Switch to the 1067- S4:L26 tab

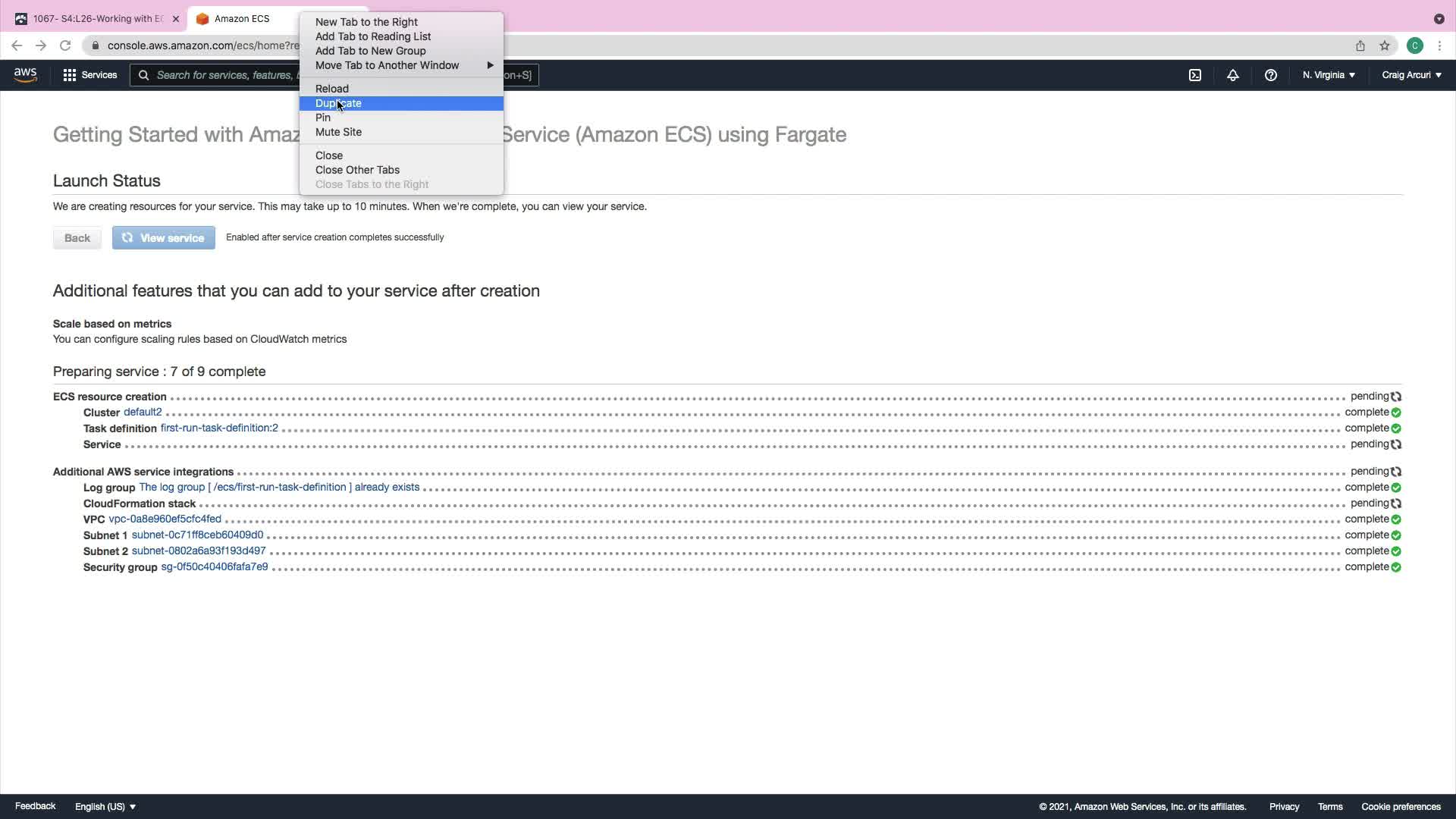(x=97, y=19)
